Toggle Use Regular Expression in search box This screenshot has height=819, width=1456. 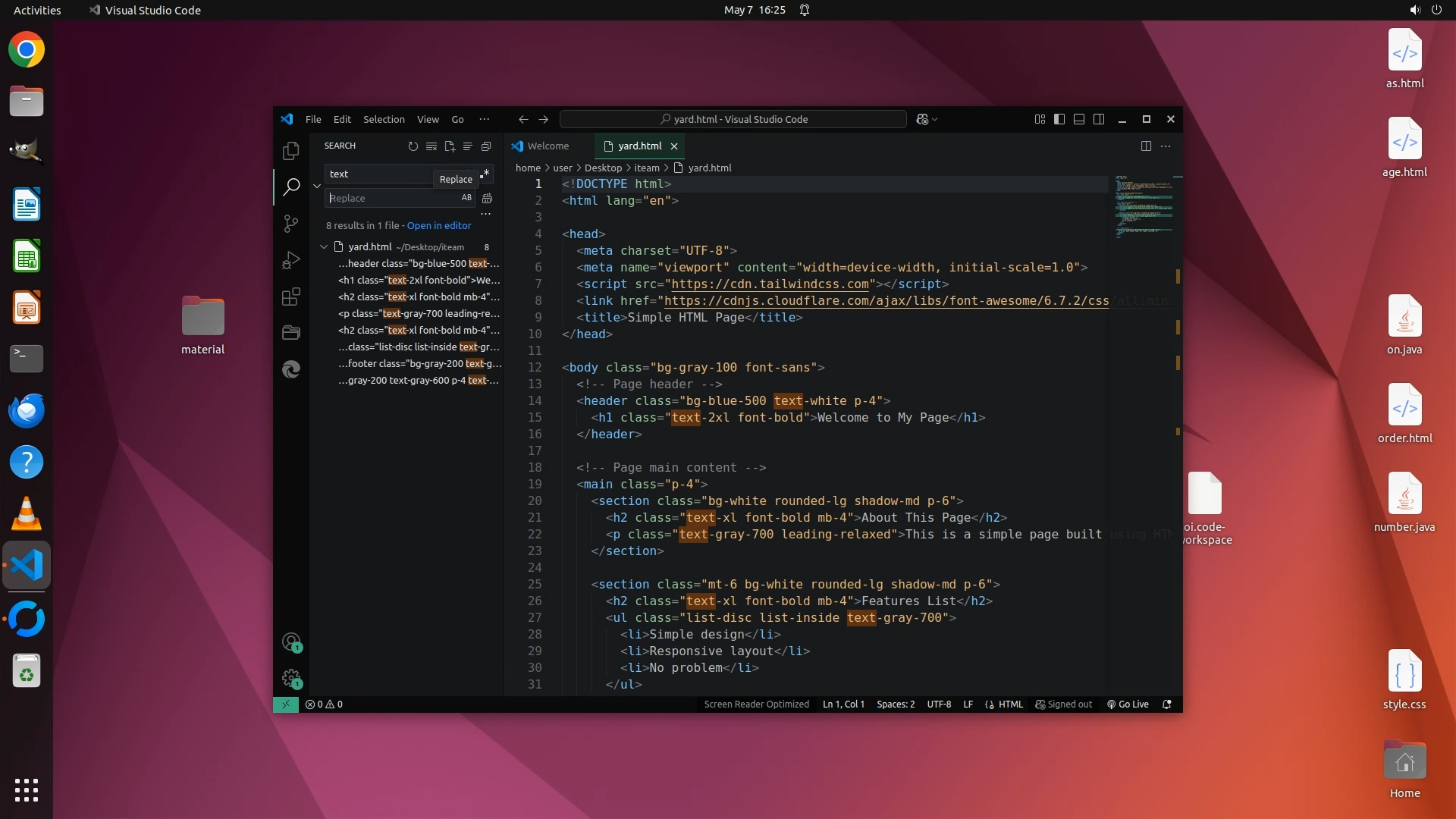(485, 174)
